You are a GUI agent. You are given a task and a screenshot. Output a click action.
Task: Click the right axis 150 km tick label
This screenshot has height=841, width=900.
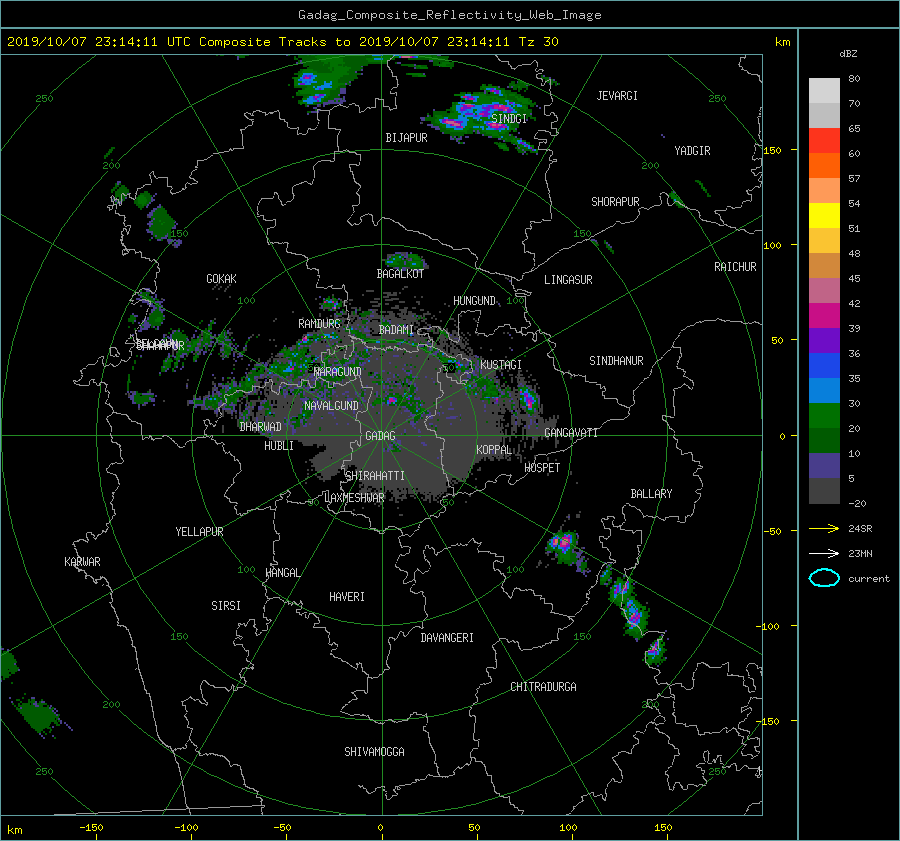tap(772, 150)
